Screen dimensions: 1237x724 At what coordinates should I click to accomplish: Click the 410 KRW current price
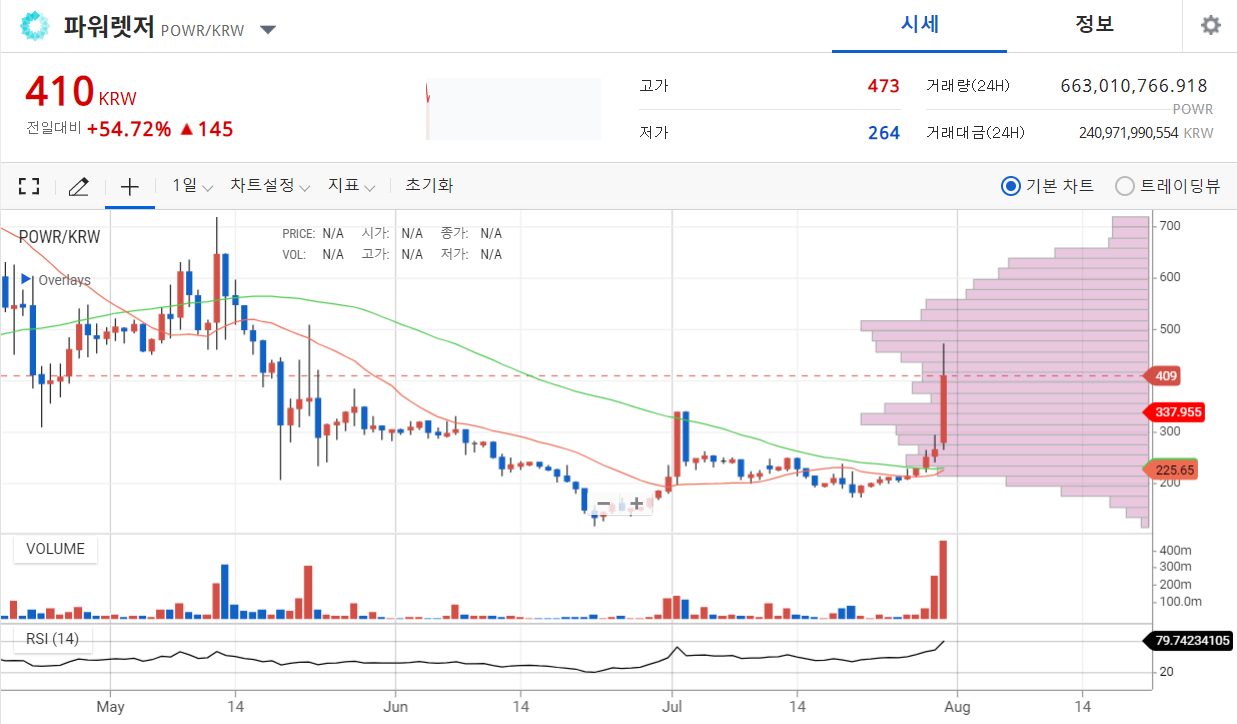click(x=80, y=92)
